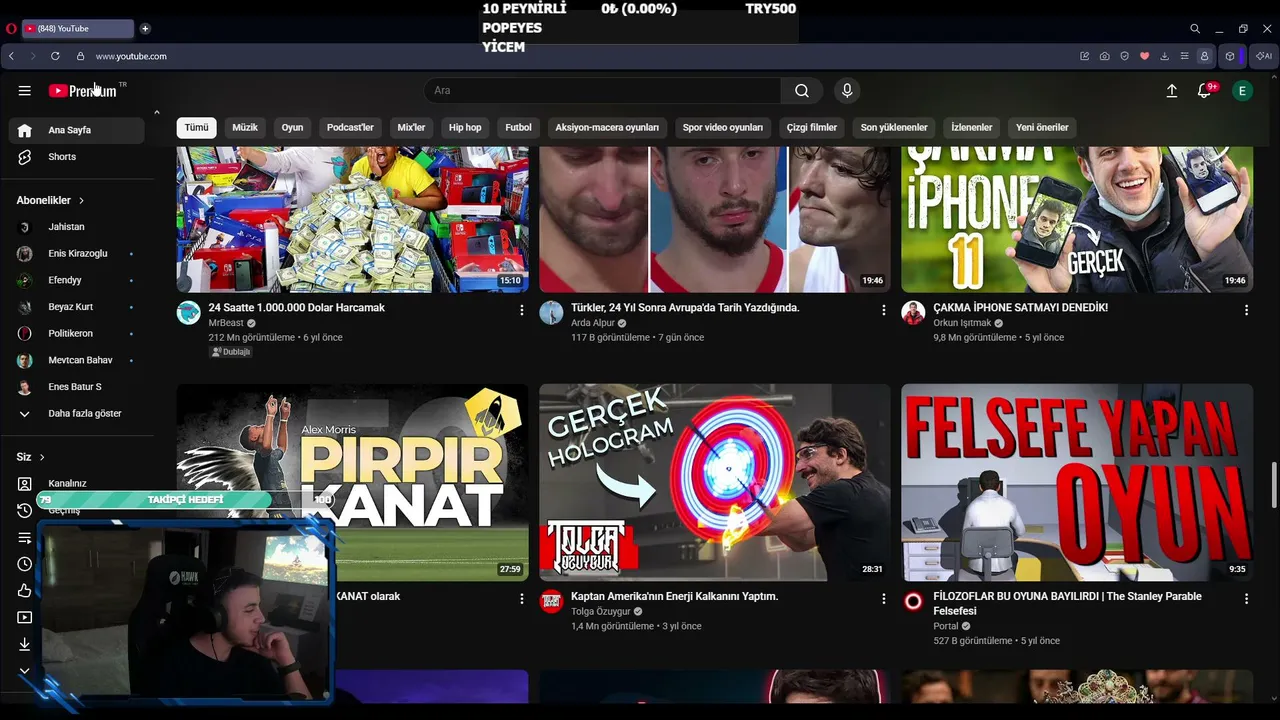Screen dimensions: 1280x720
Task: Click the heart bookmark icon in address bar
Action: 1145,56
